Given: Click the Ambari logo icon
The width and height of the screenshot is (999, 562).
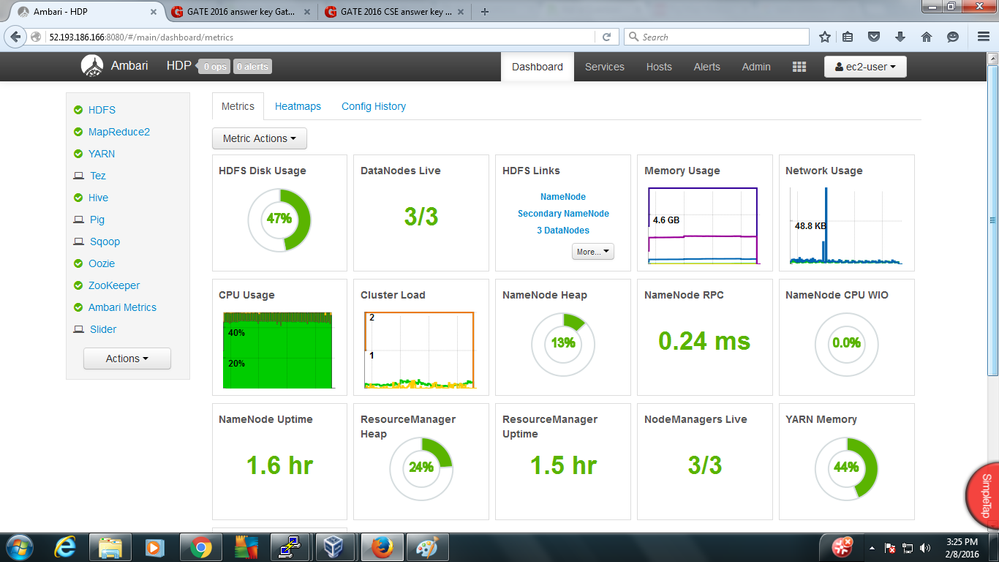Looking at the screenshot, I should [x=92, y=67].
